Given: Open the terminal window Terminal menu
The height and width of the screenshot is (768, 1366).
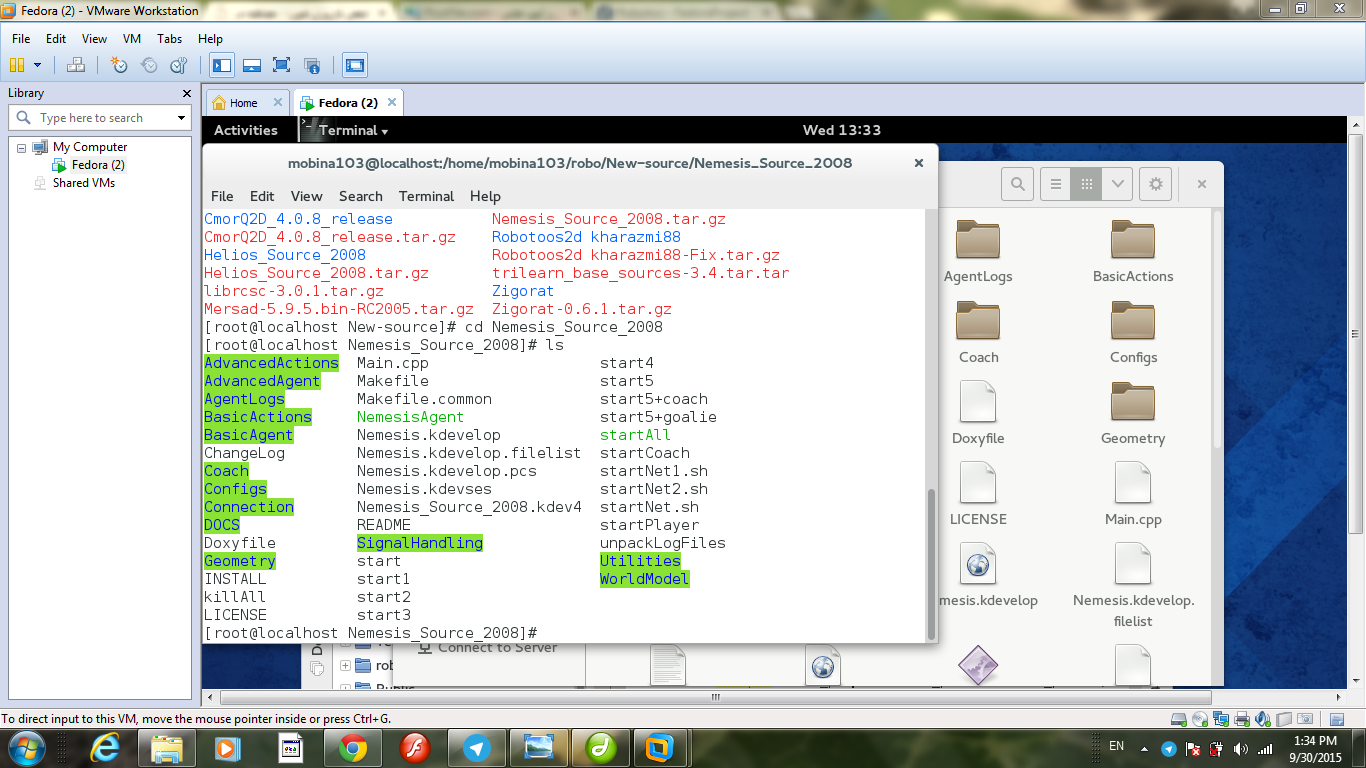Looking at the screenshot, I should click(x=427, y=196).
